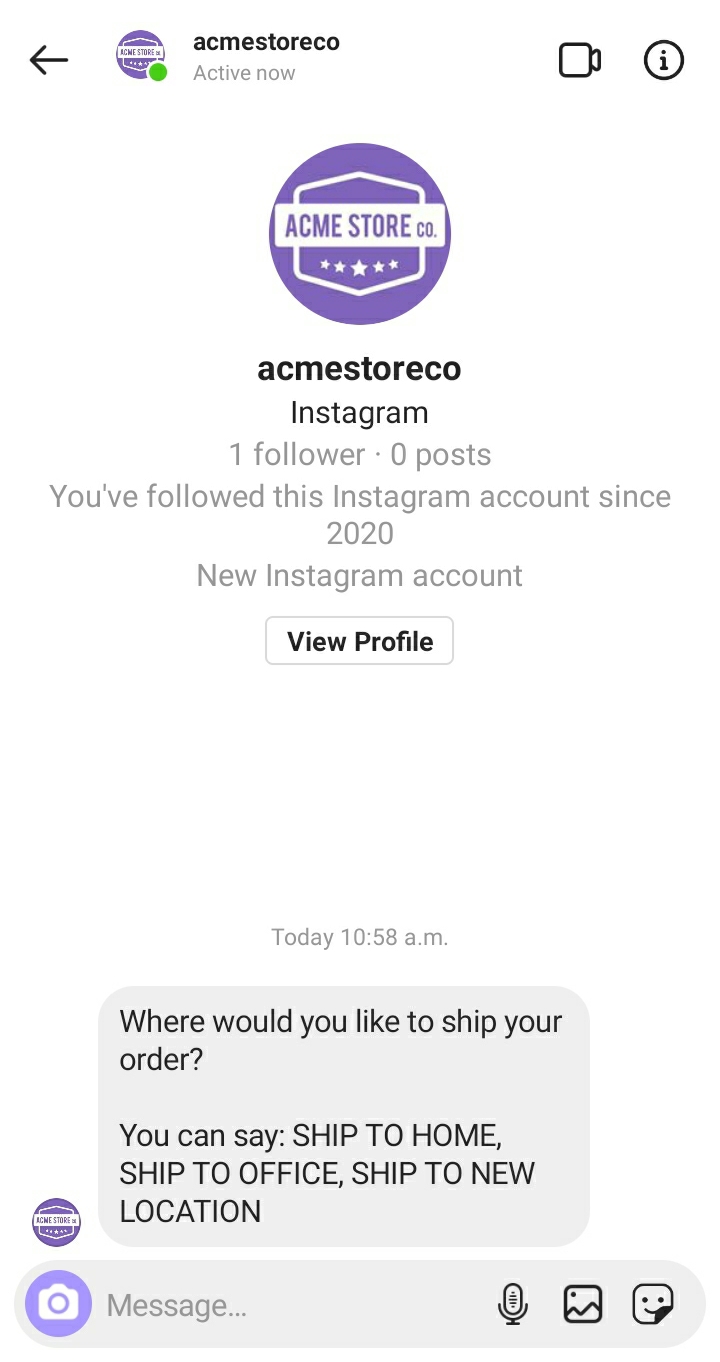Tap bold acmestoreco name below profile picture

[360, 369]
